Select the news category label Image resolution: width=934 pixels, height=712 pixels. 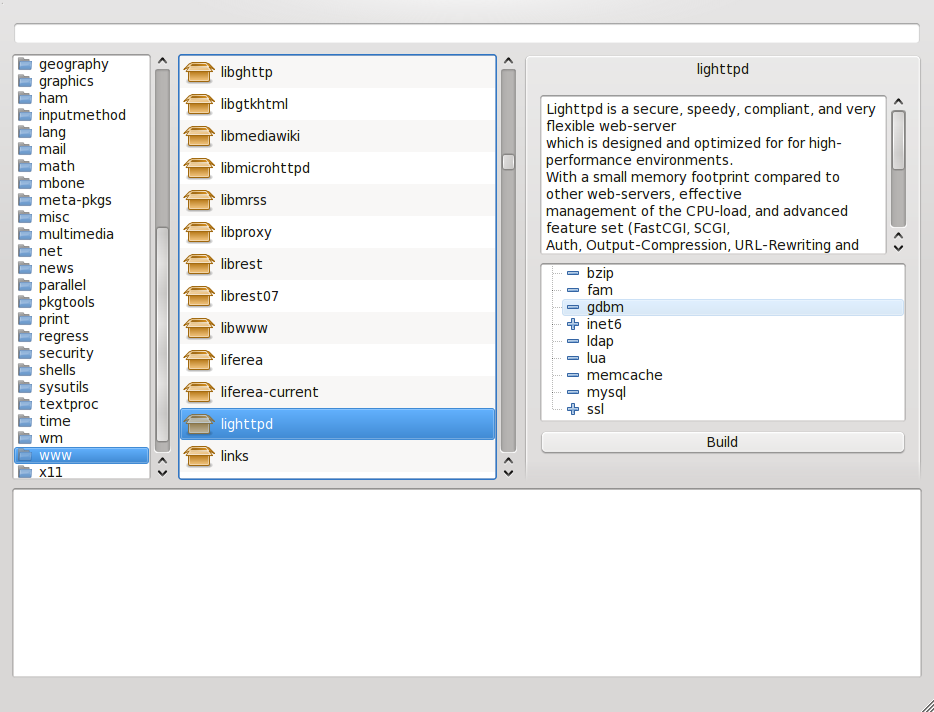coord(56,268)
